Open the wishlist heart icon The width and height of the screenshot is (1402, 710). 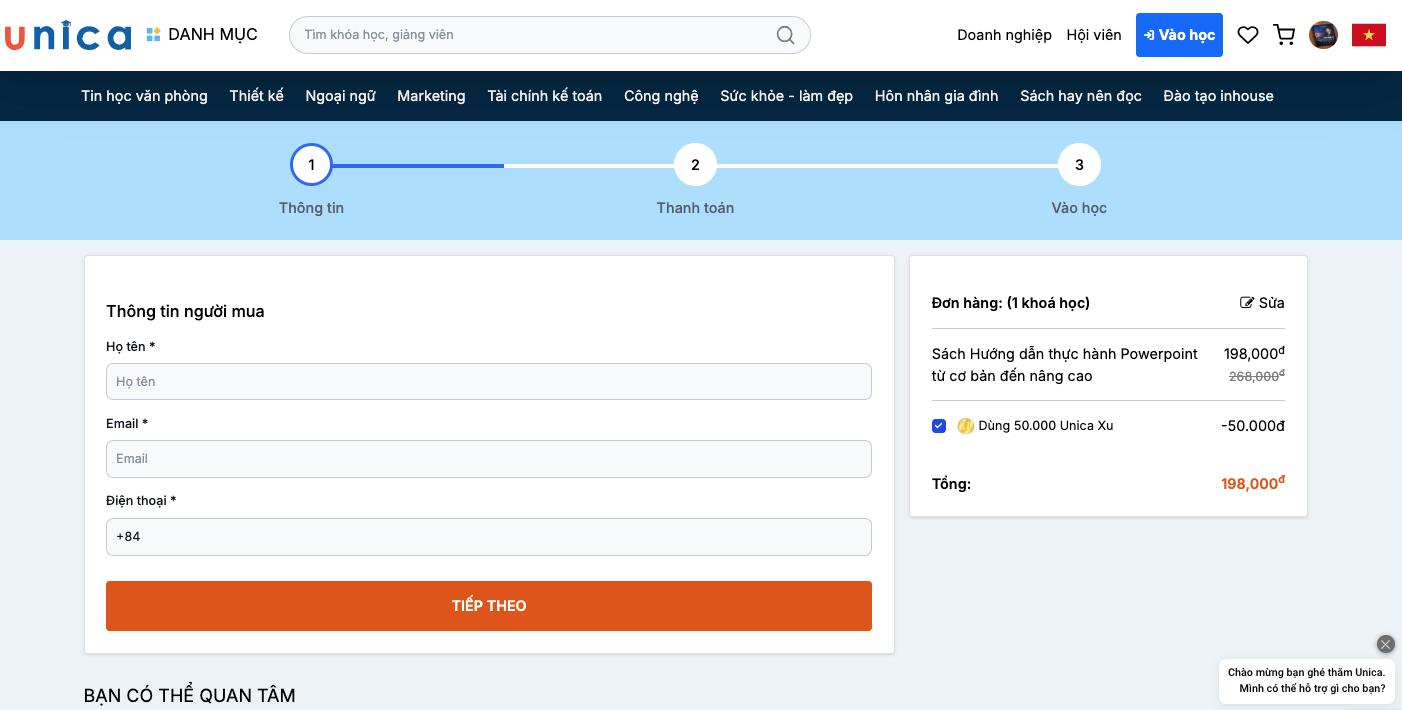(1247, 35)
